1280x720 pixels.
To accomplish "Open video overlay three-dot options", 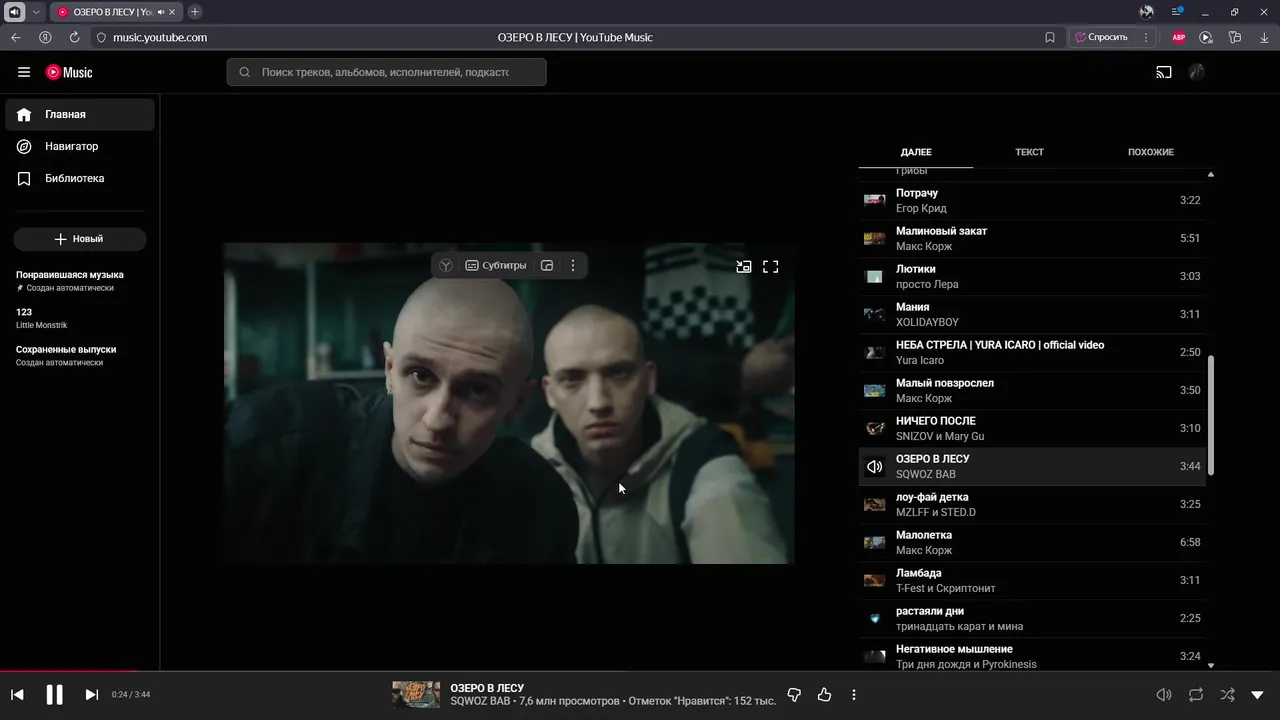I will [x=573, y=266].
